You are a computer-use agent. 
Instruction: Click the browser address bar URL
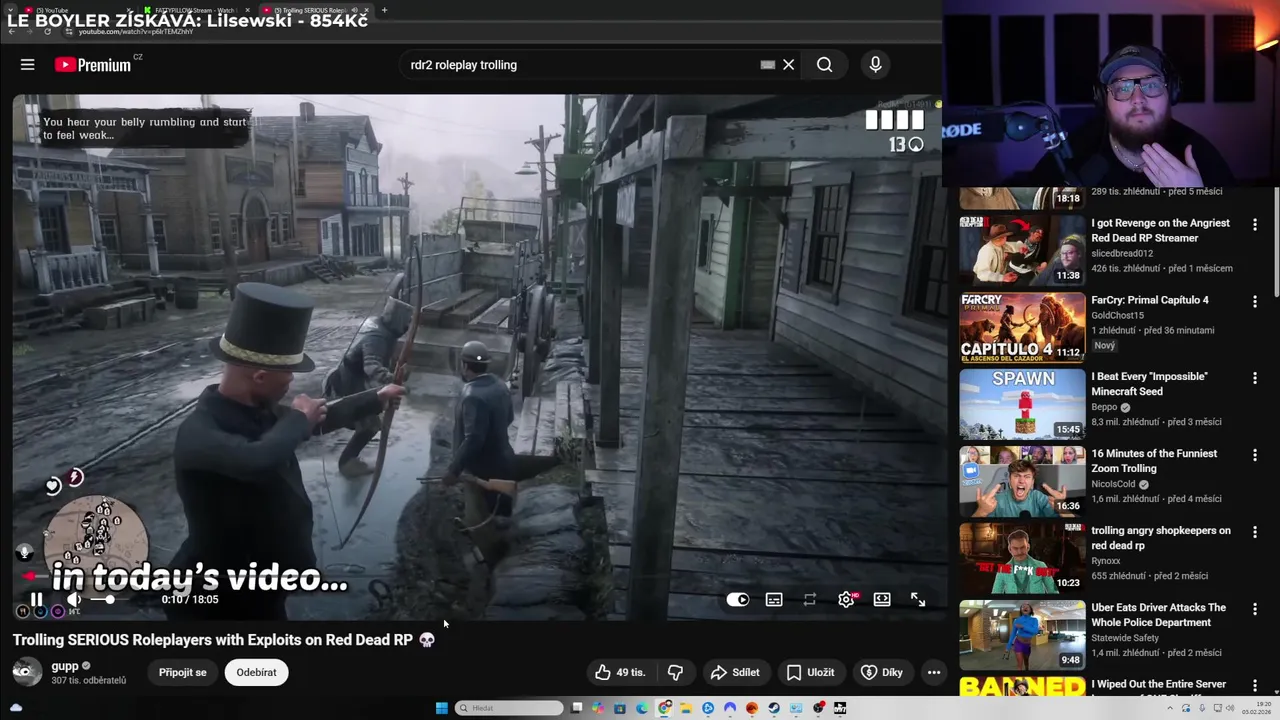coord(136,31)
